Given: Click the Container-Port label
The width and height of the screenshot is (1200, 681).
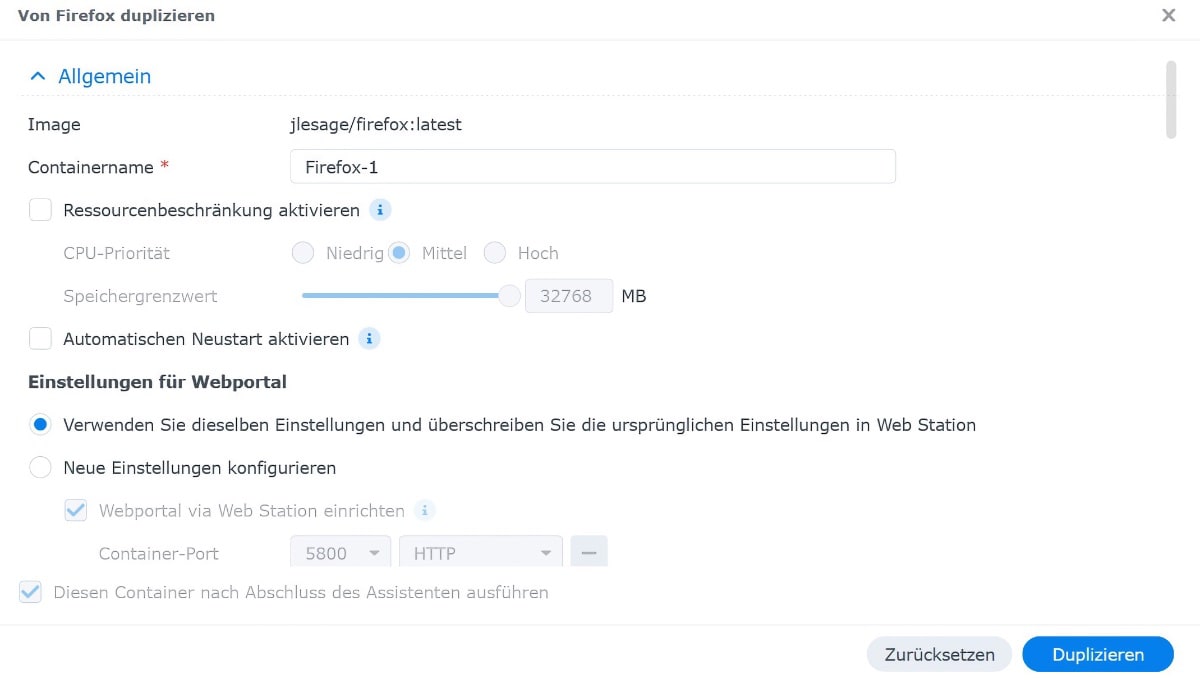Looking at the screenshot, I should pos(159,553).
